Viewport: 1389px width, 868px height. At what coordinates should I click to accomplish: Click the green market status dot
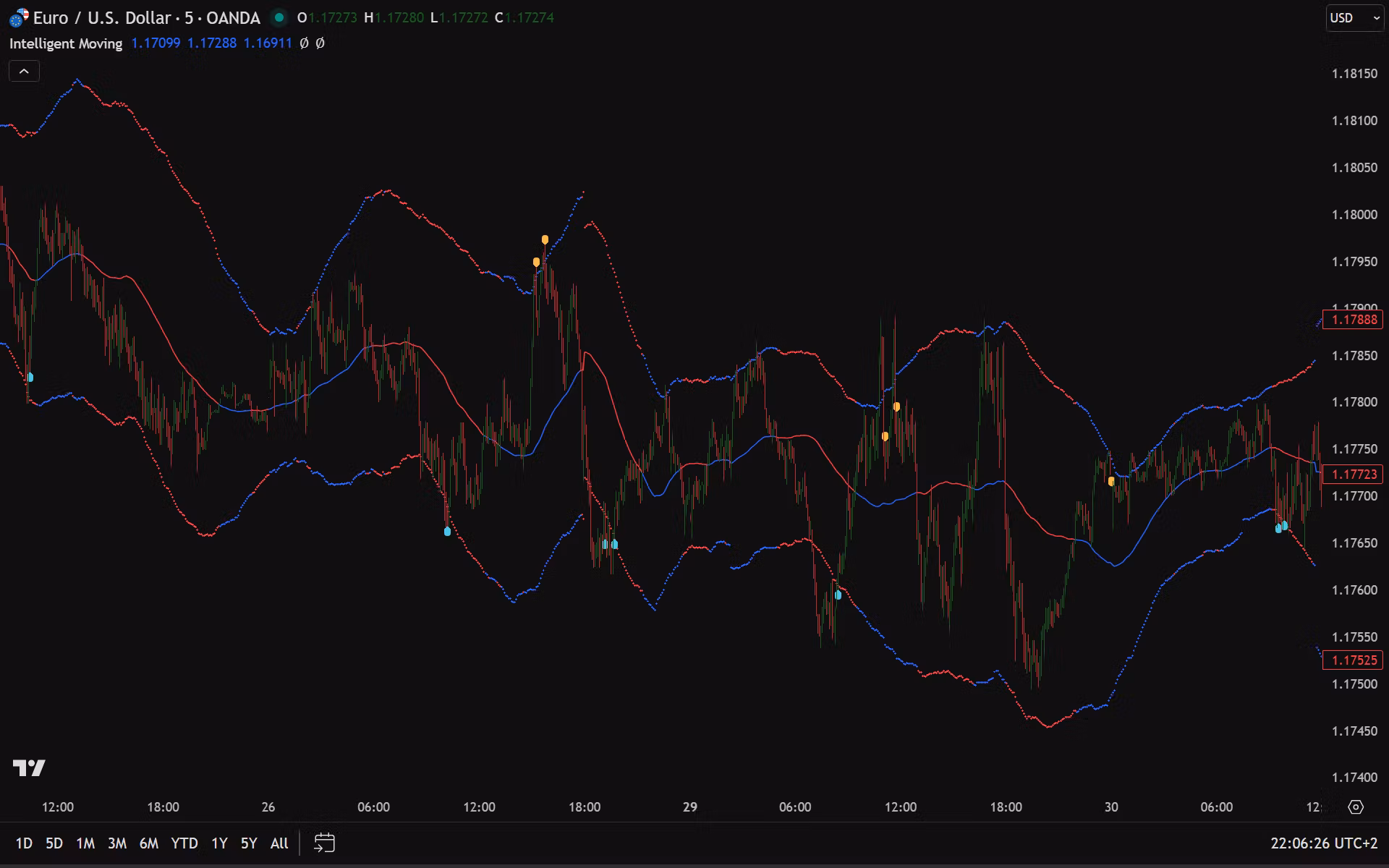coord(279,17)
